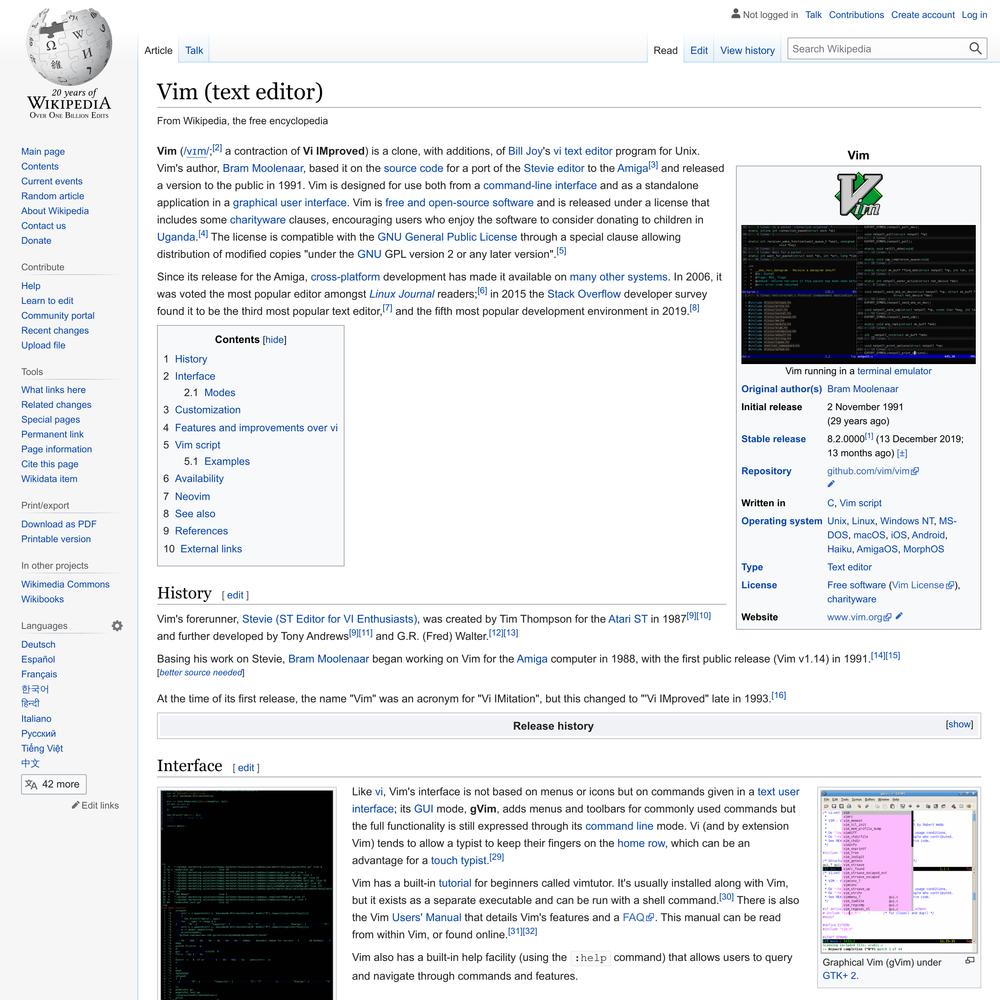Click the search magnifying glass icon
The height and width of the screenshot is (1000, 1000).
coord(974,48)
